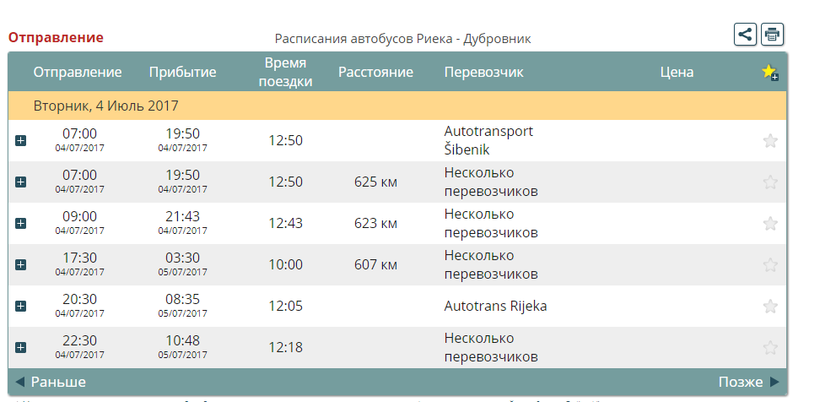Expand the Autotrans Rijeka 20:30 row

21,306
